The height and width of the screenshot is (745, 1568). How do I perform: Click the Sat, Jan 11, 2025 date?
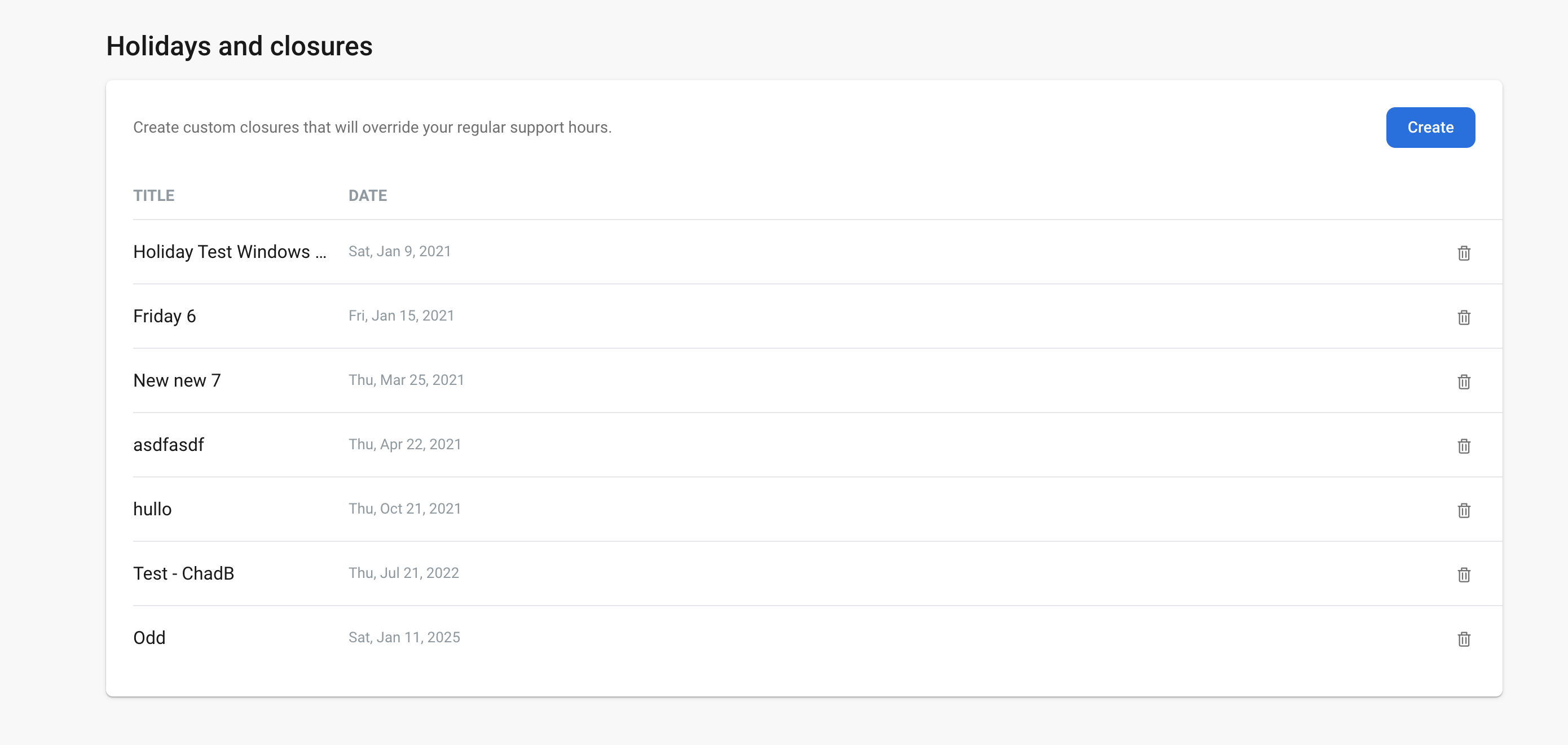[x=404, y=637]
